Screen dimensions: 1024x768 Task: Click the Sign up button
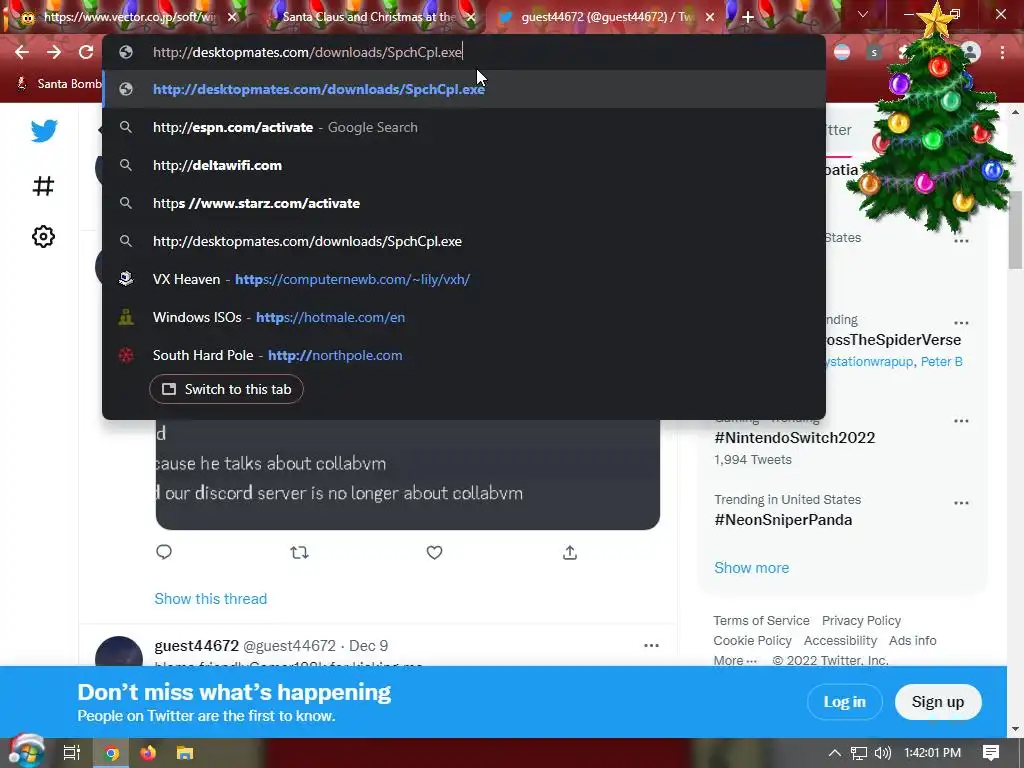[x=938, y=702]
